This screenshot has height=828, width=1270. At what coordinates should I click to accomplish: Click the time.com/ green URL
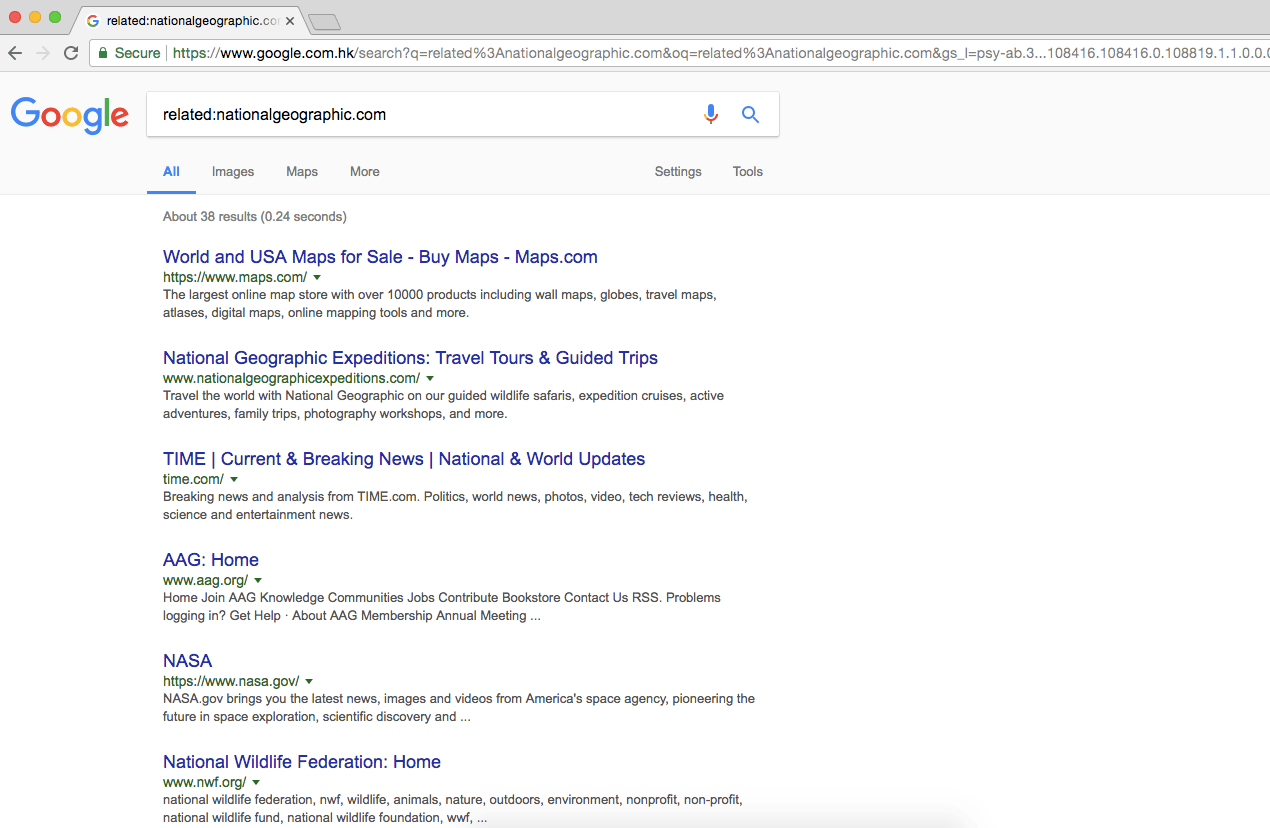click(x=193, y=479)
